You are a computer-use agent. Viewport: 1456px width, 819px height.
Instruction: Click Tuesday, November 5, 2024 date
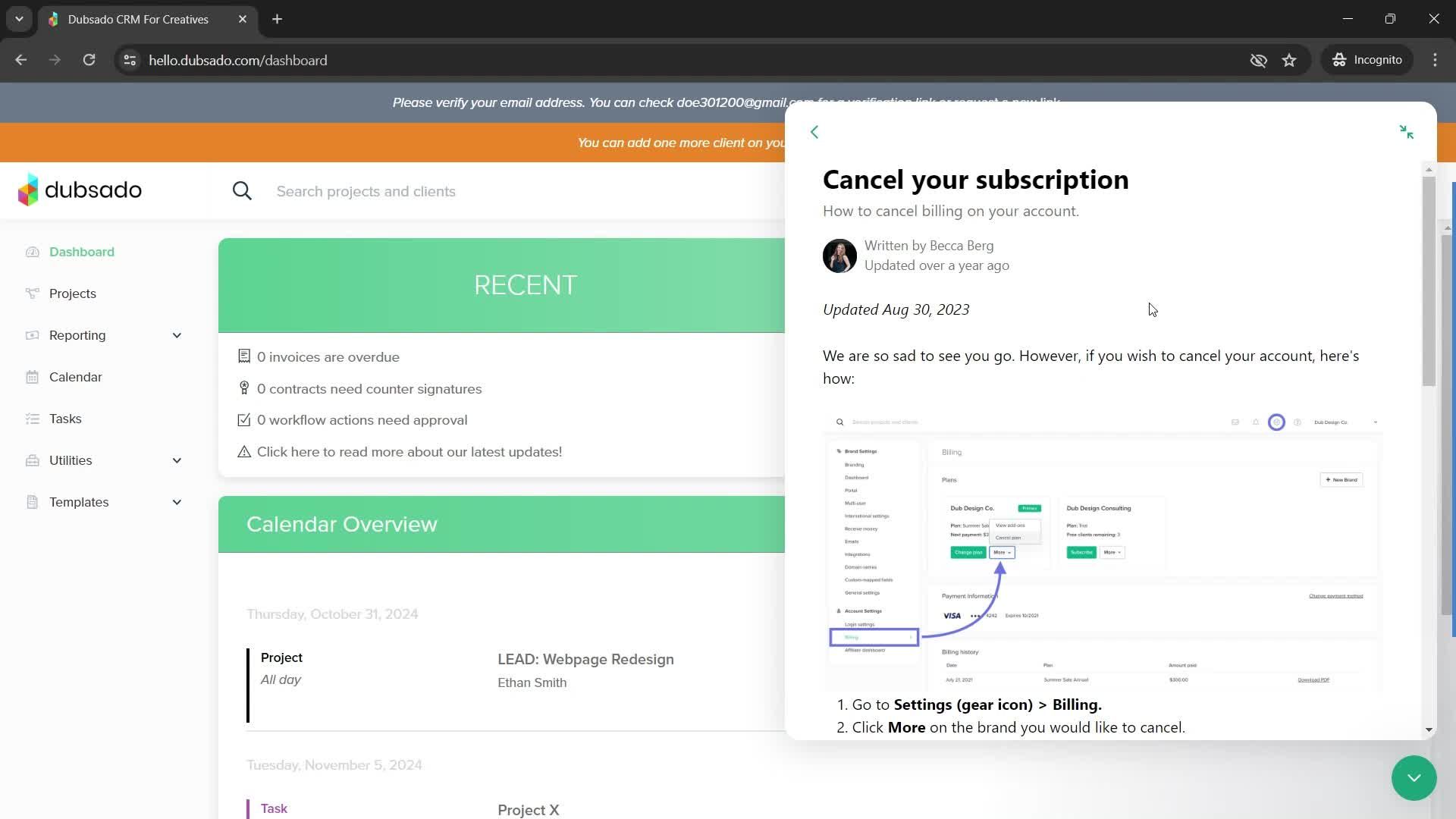(334, 765)
